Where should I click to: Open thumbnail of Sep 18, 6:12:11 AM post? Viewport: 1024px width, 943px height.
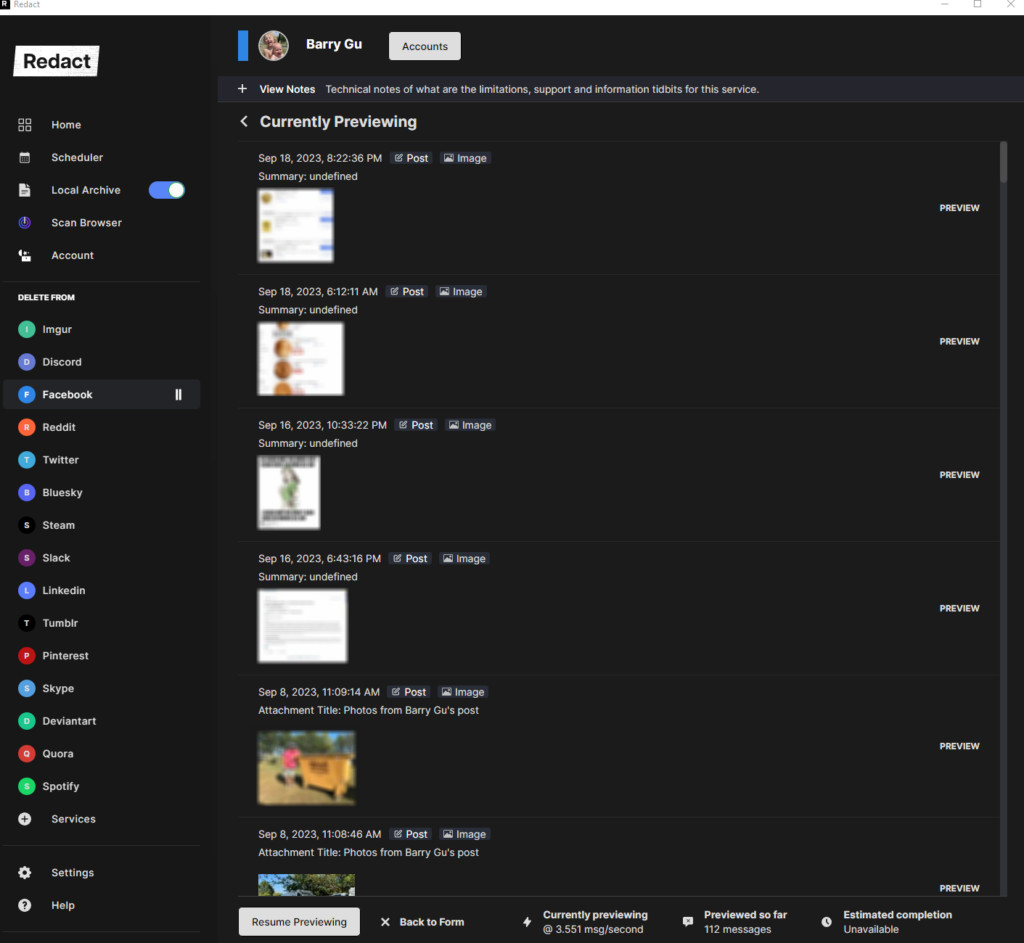300,359
